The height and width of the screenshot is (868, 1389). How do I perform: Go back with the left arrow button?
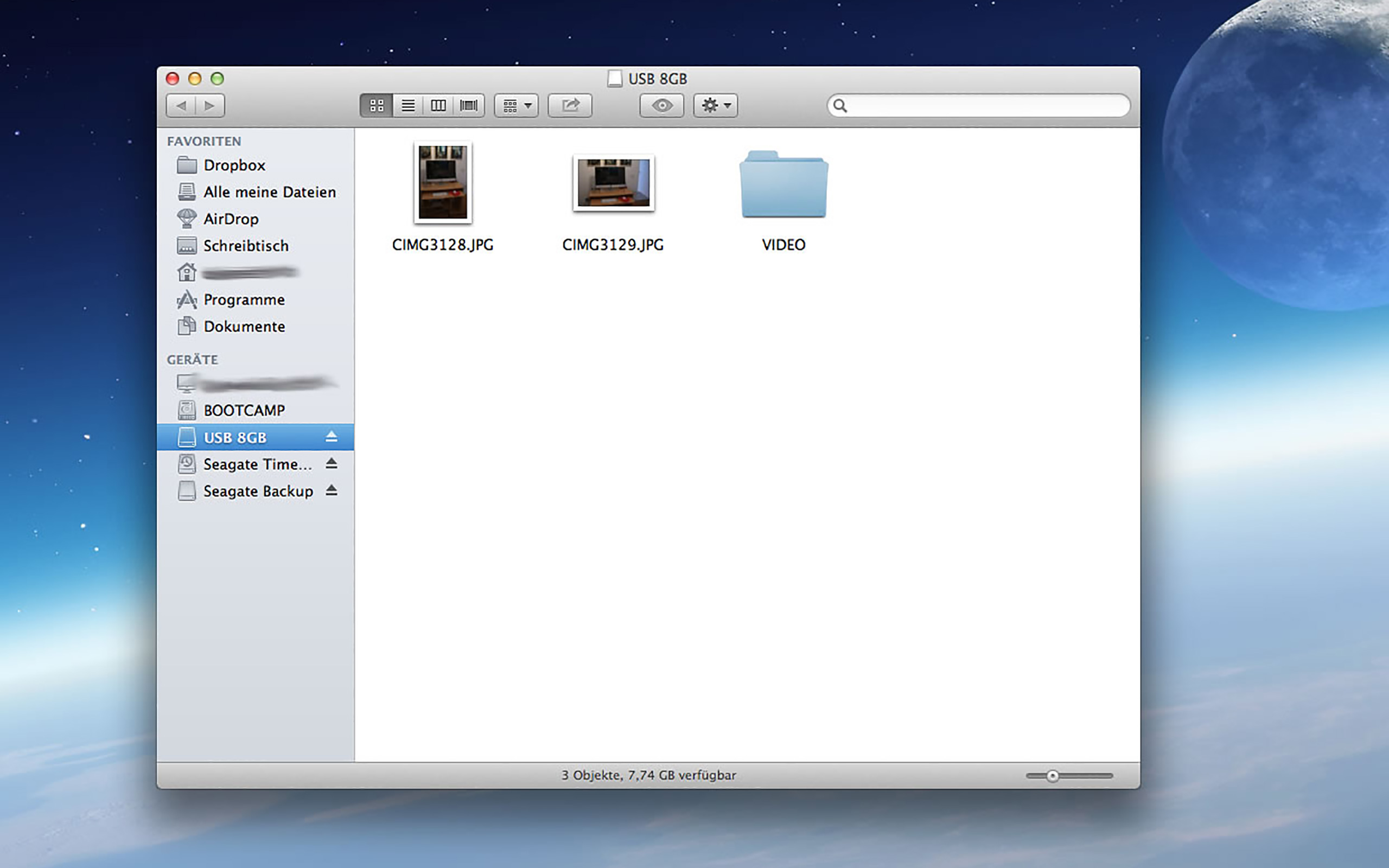[181, 106]
